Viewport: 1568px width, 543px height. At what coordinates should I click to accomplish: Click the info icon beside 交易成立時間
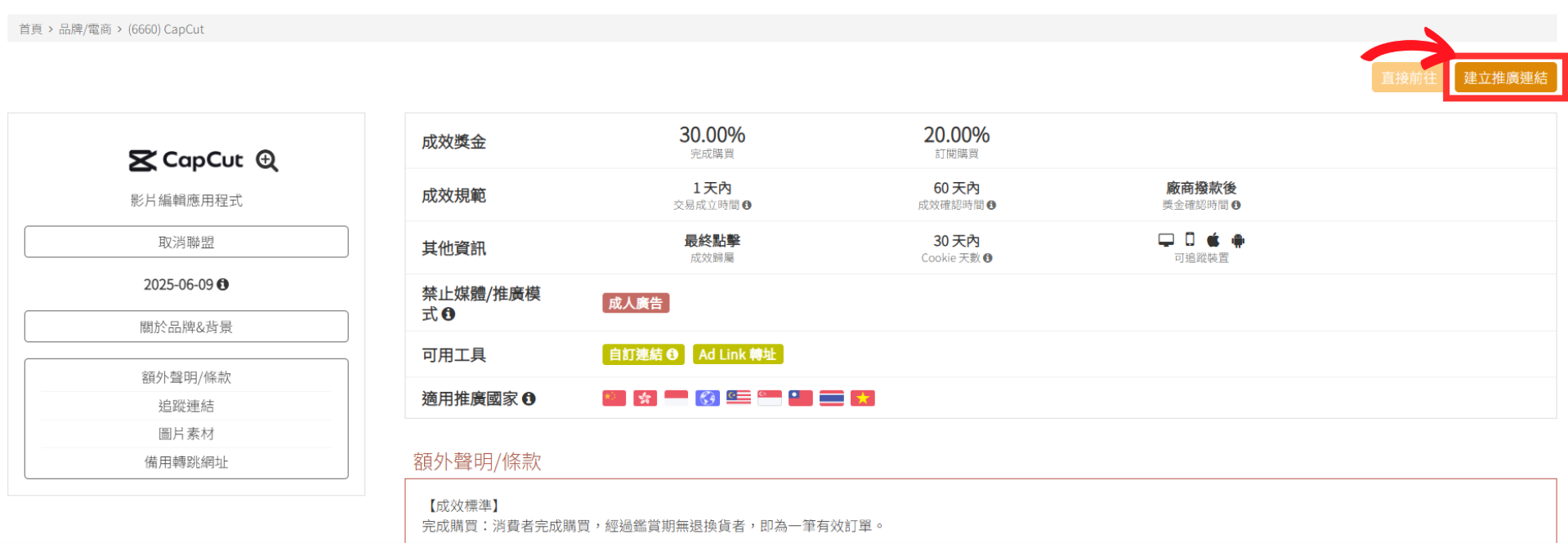pos(747,205)
